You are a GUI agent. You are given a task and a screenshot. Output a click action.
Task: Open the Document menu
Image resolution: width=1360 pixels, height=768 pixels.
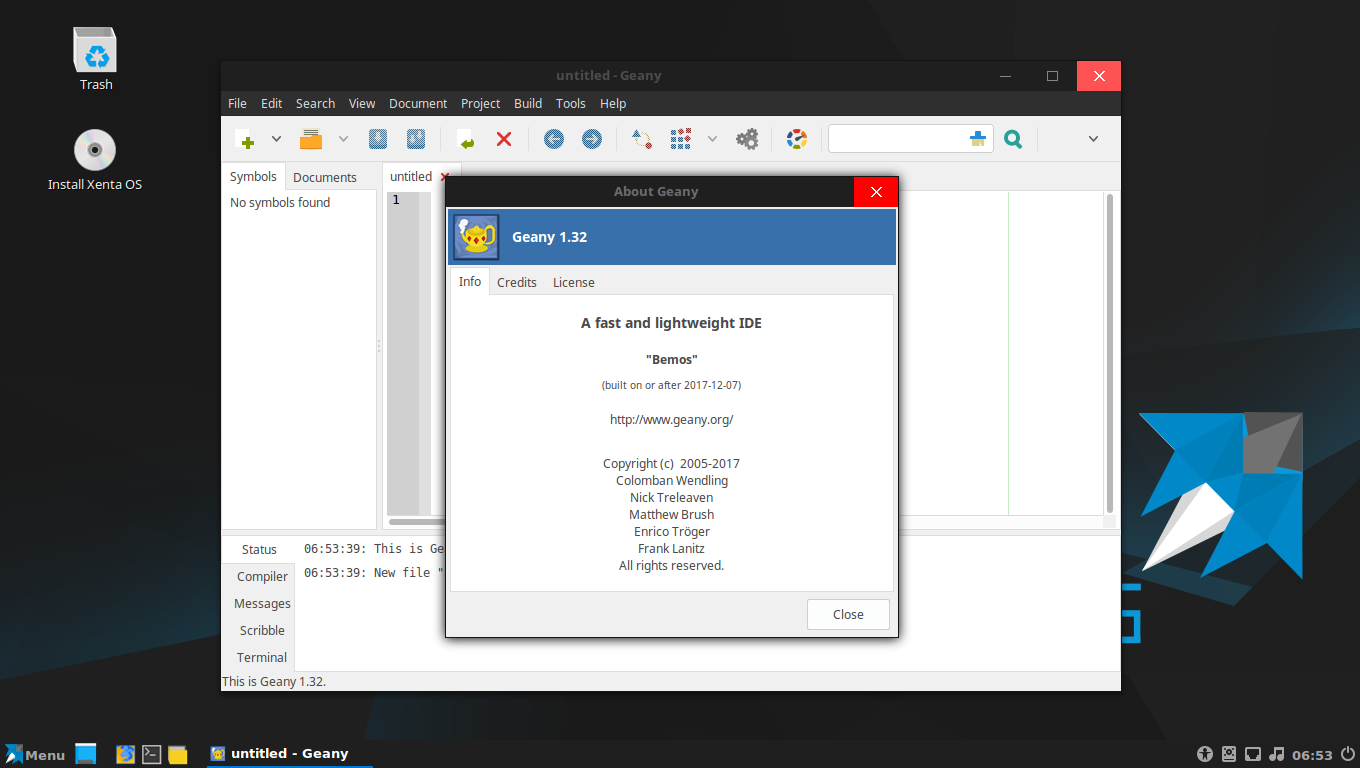click(x=418, y=103)
